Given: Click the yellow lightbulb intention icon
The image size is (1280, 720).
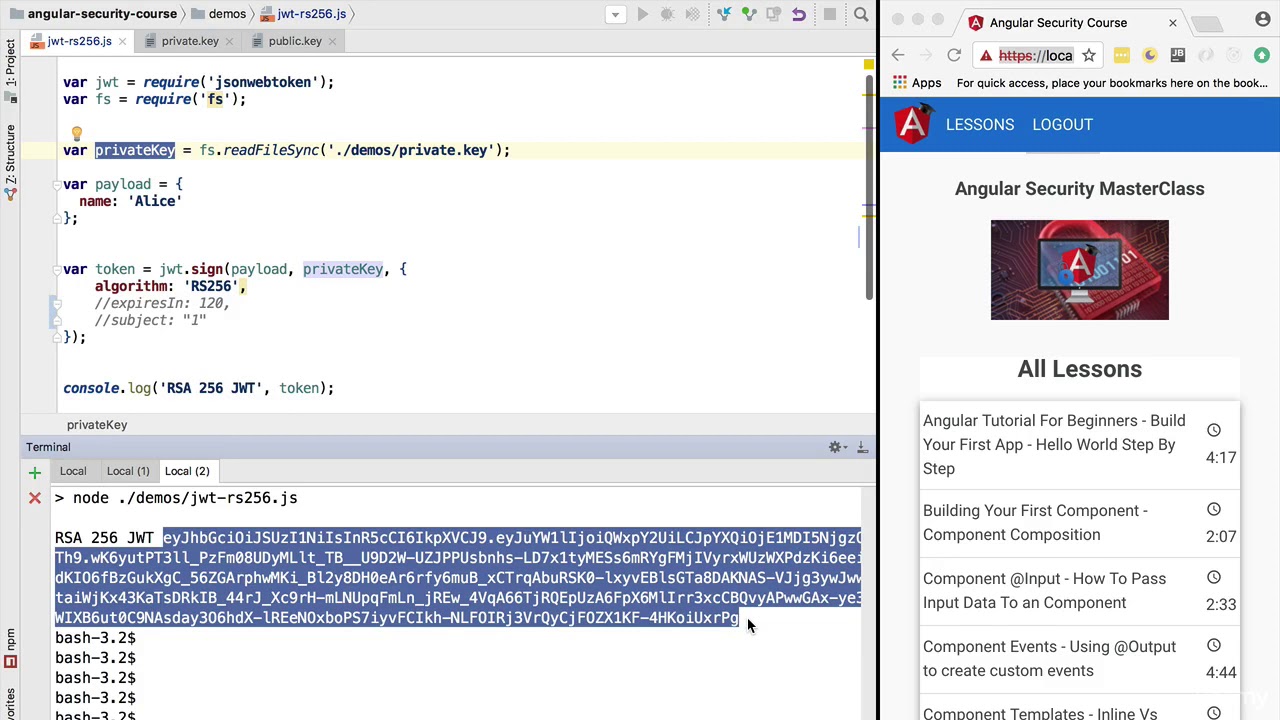Looking at the screenshot, I should tap(76, 133).
